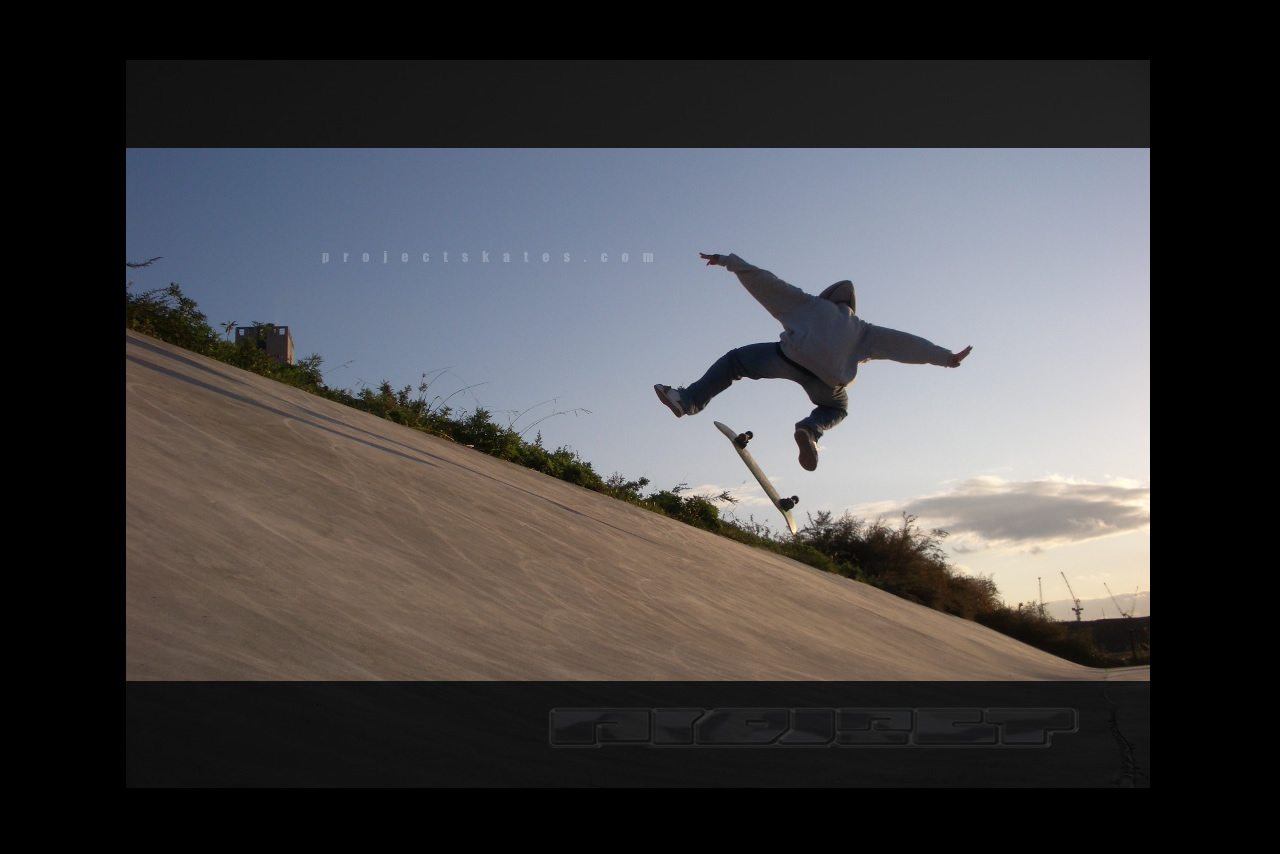The height and width of the screenshot is (854, 1280).
Task: Click the skater's shoe pointing left
Action: 669,400
